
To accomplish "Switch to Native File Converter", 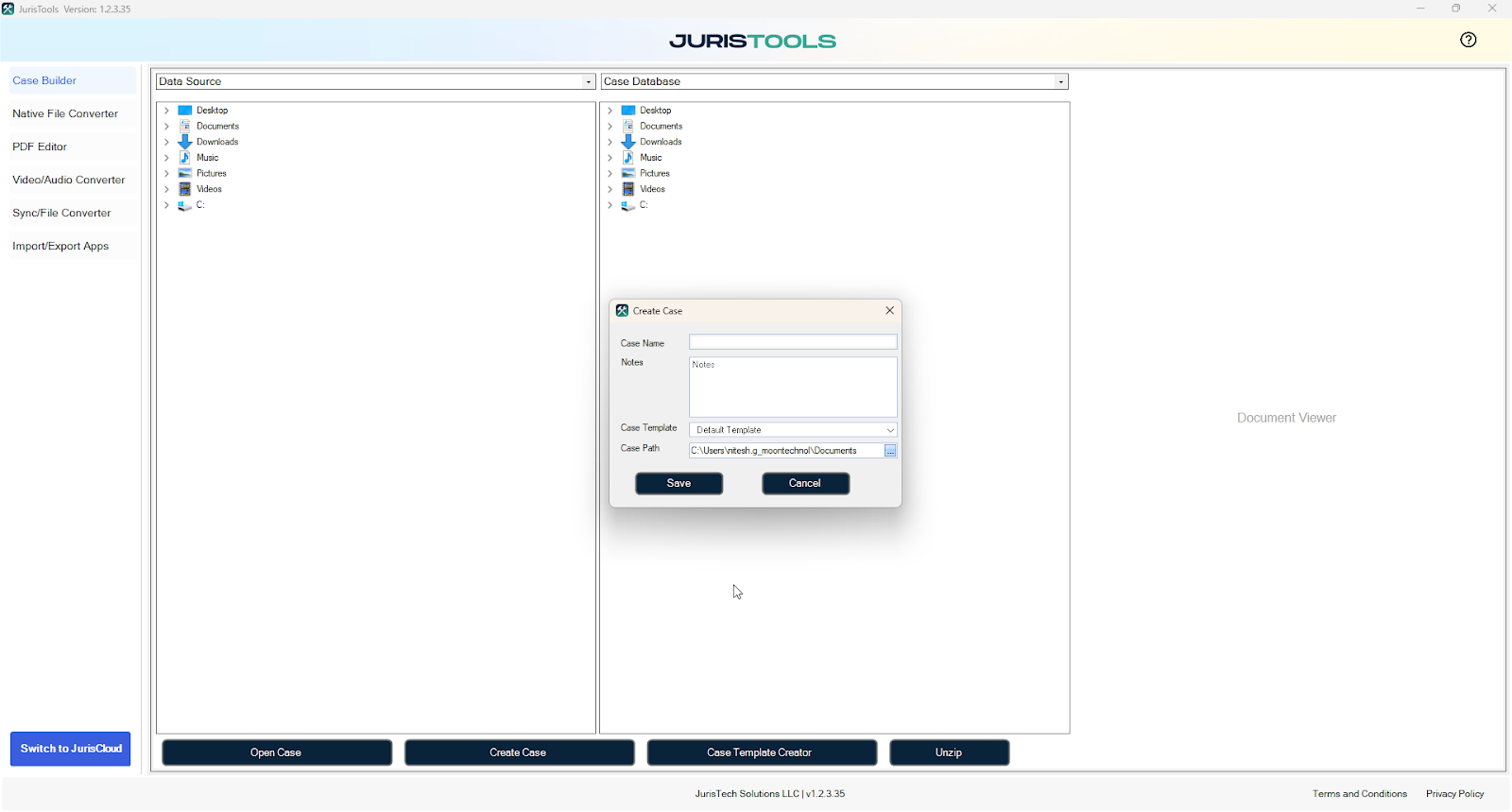I will click(65, 113).
